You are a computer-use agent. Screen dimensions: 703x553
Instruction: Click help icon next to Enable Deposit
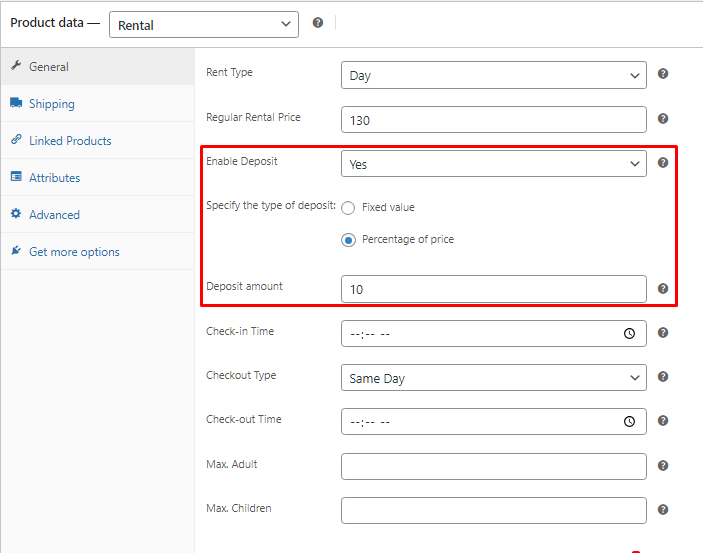[x=663, y=162]
